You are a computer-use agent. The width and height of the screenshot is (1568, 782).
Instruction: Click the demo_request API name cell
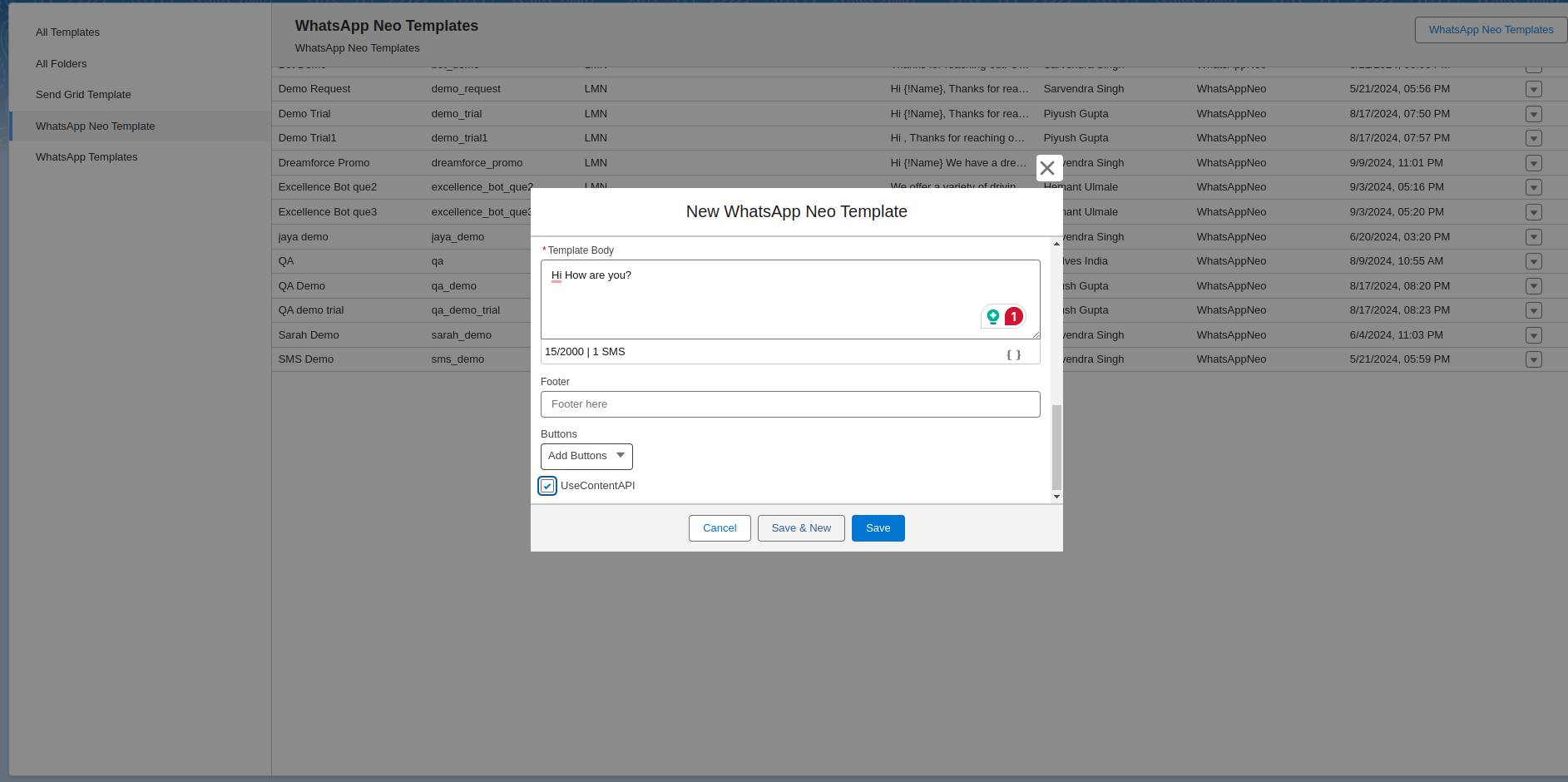click(x=466, y=89)
